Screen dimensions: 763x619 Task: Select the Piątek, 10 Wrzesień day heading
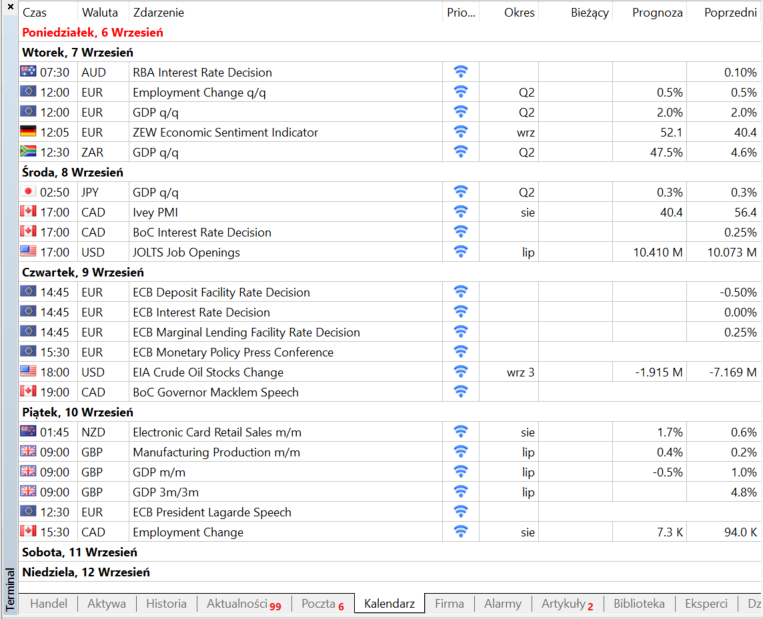pos(77,412)
